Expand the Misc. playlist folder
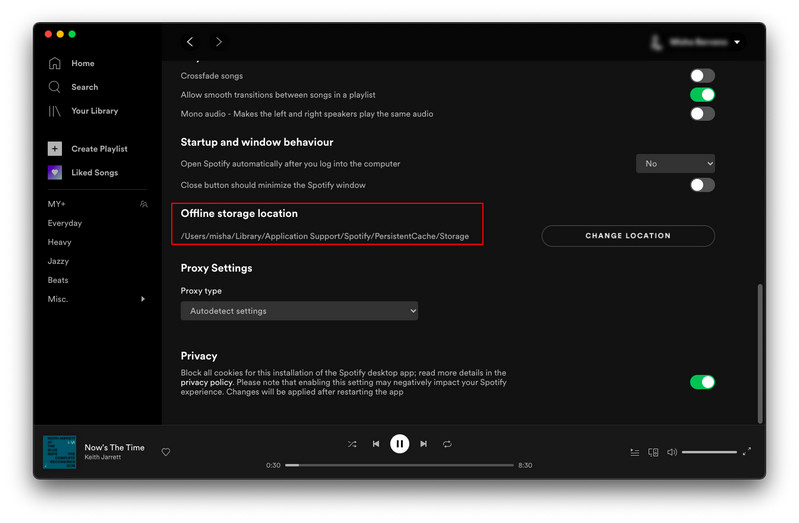 click(x=142, y=299)
